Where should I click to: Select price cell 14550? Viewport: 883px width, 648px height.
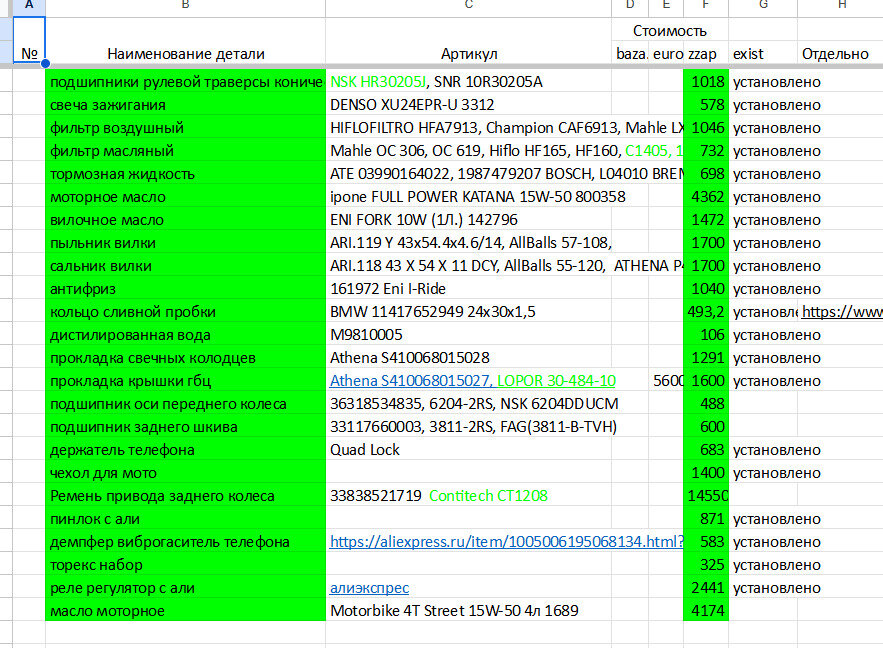click(706, 496)
